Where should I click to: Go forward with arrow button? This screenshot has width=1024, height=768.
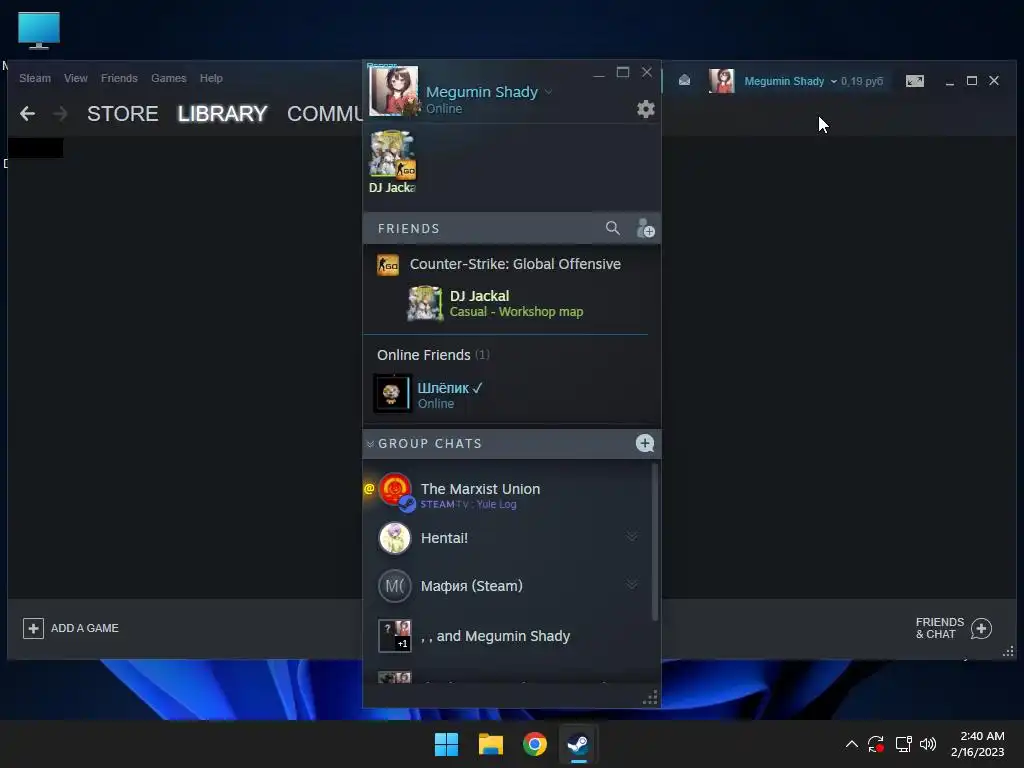[x=60, y=114]
